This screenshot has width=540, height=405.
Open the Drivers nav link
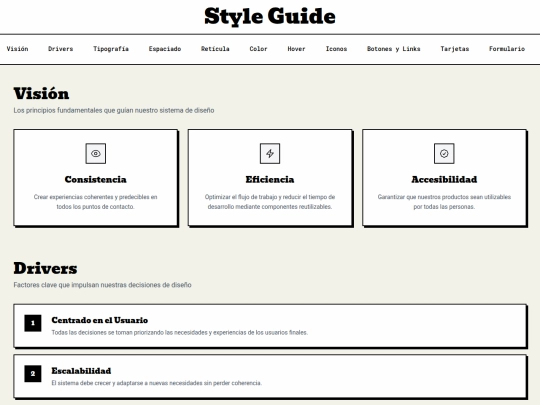61,49
